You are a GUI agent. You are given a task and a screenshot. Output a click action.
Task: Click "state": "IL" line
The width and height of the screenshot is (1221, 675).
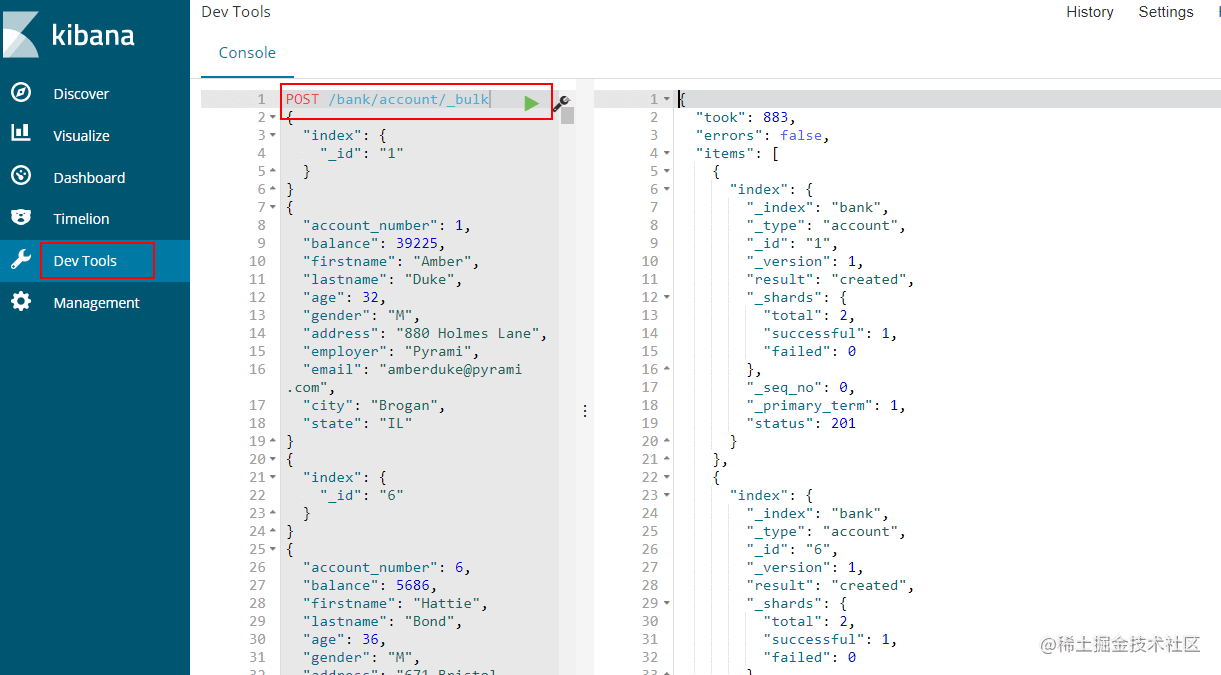pos(357,423)
